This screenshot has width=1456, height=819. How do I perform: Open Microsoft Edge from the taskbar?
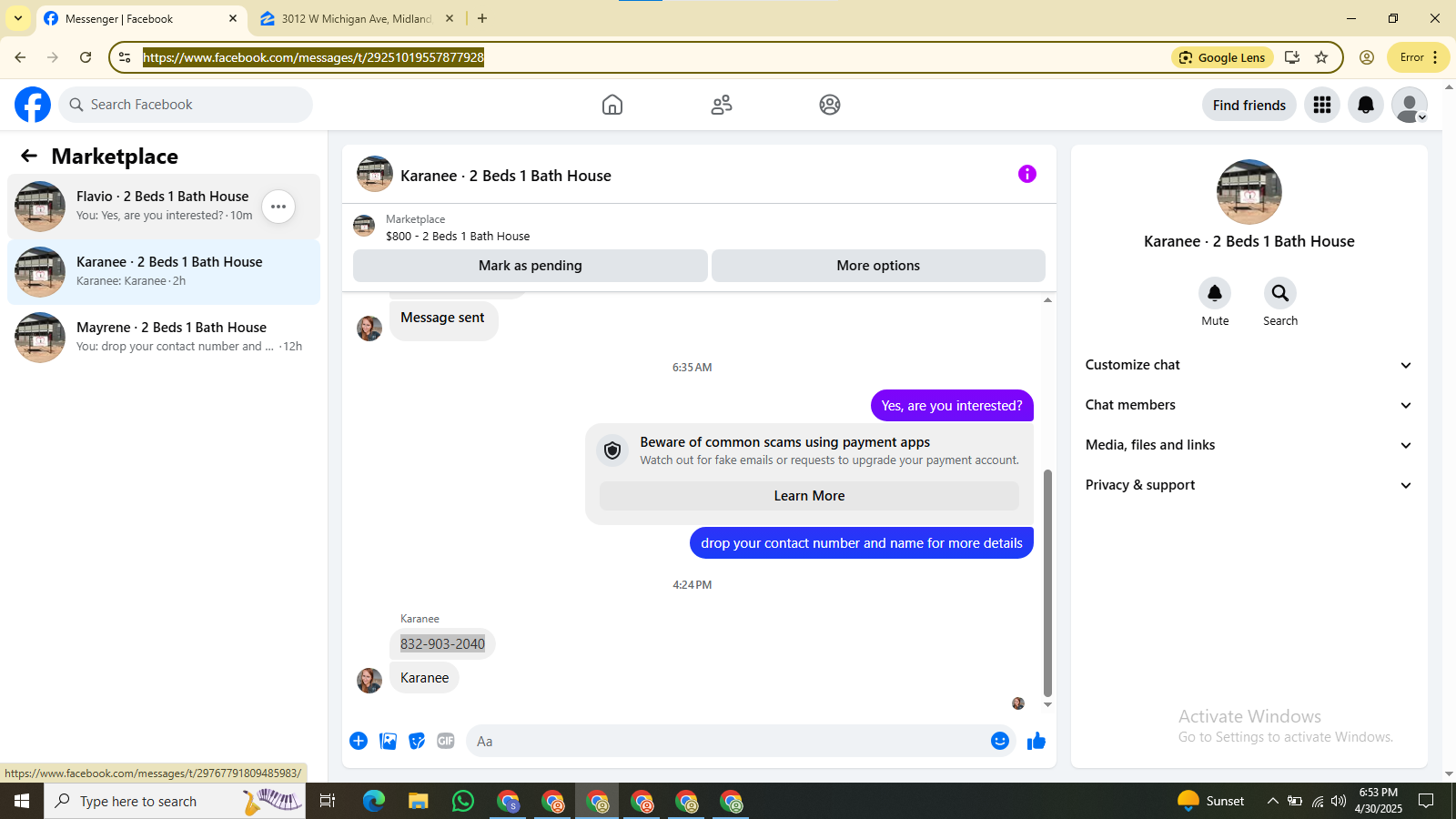374,801
